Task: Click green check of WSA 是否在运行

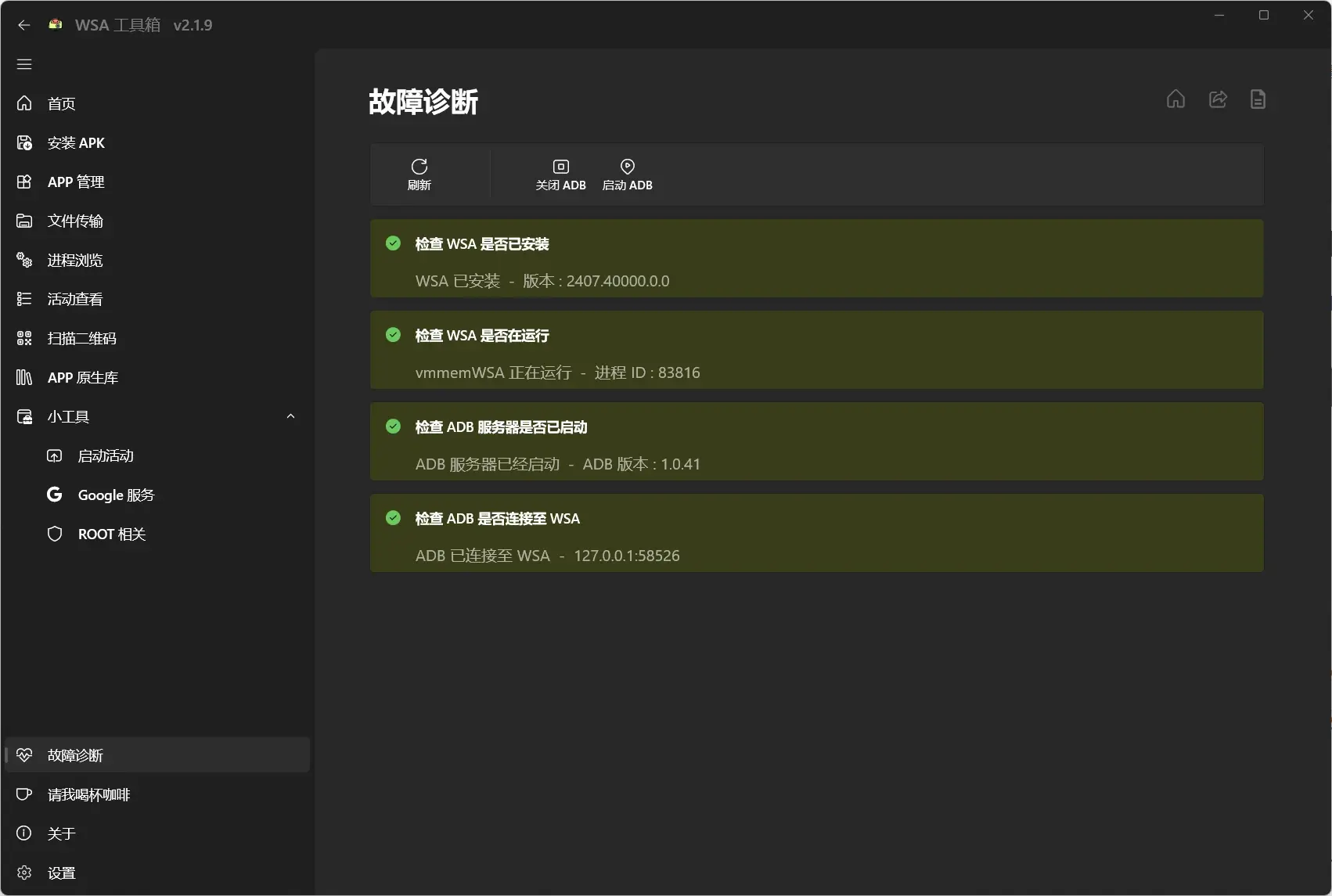Action: pyautogui.click(x=394, y=335)
